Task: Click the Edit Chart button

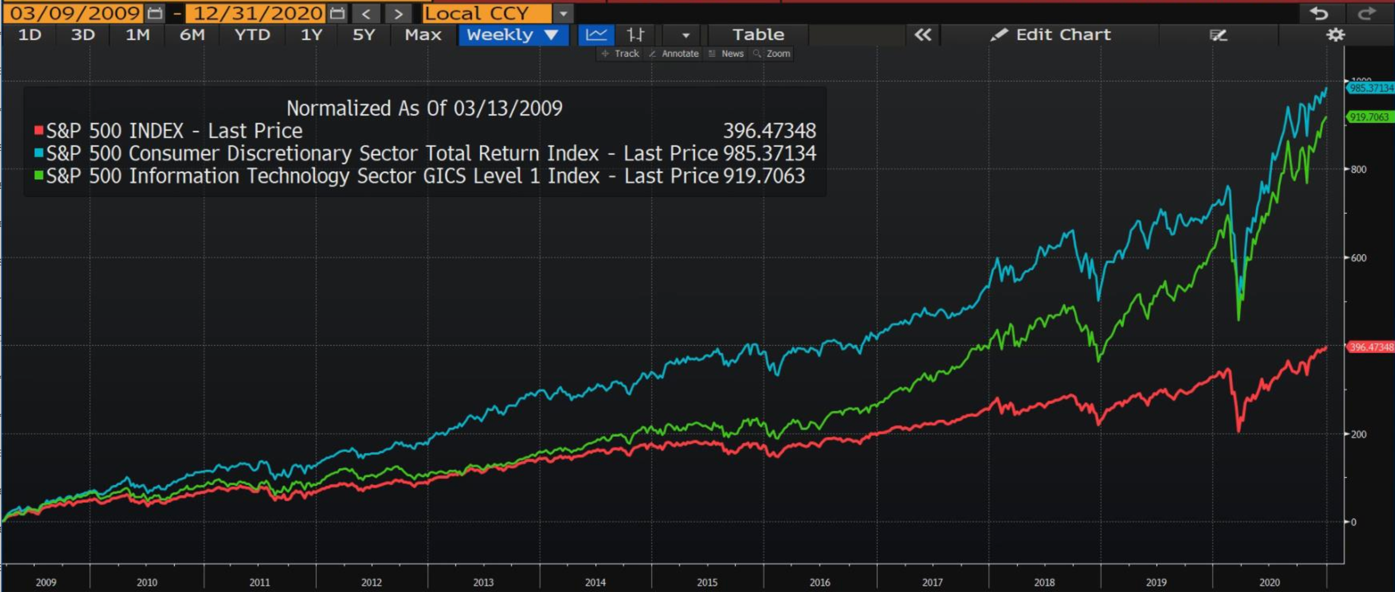Action: (x=1051, y=35)
